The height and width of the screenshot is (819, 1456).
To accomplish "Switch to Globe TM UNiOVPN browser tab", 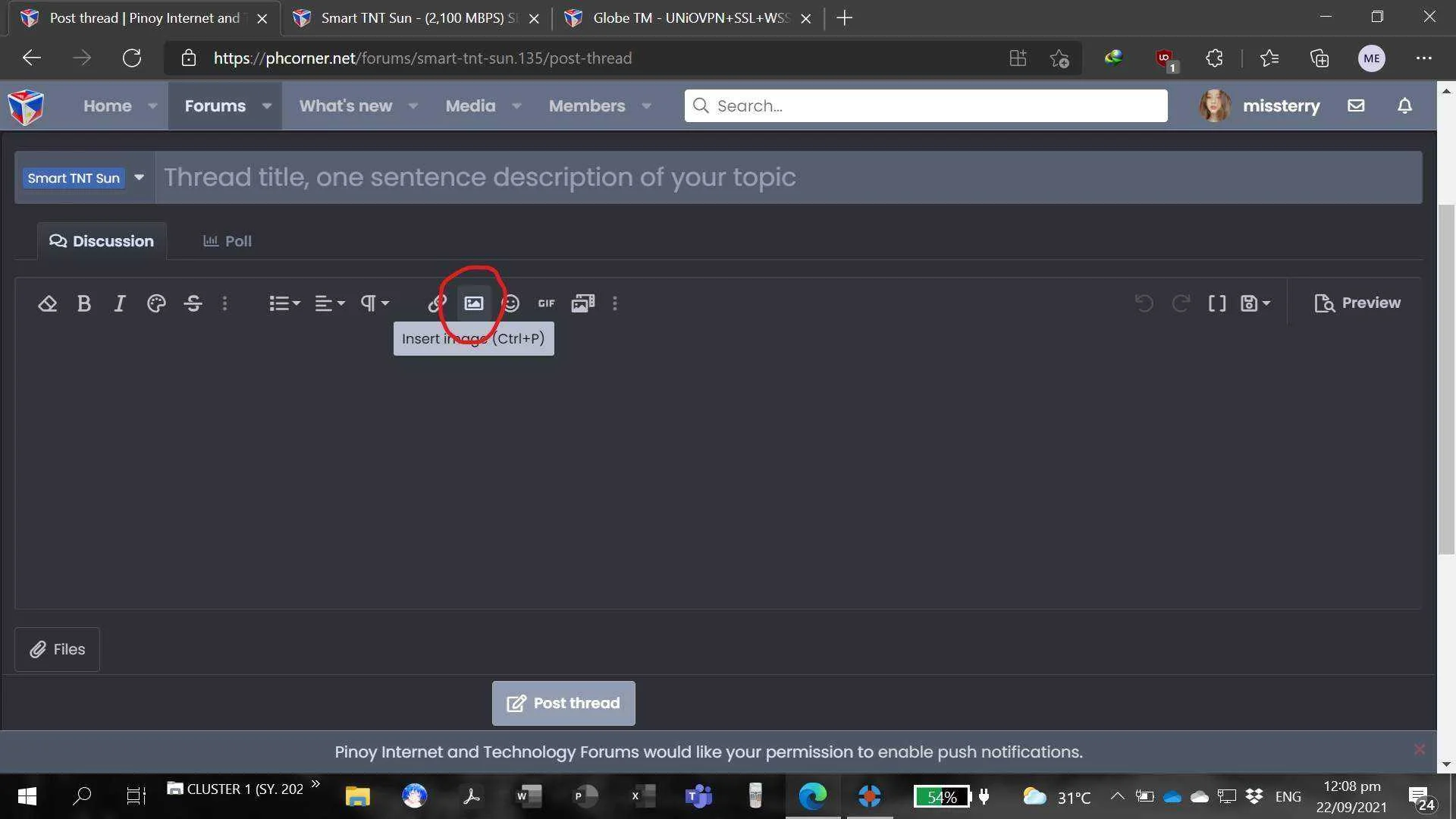I will point(687,18).
